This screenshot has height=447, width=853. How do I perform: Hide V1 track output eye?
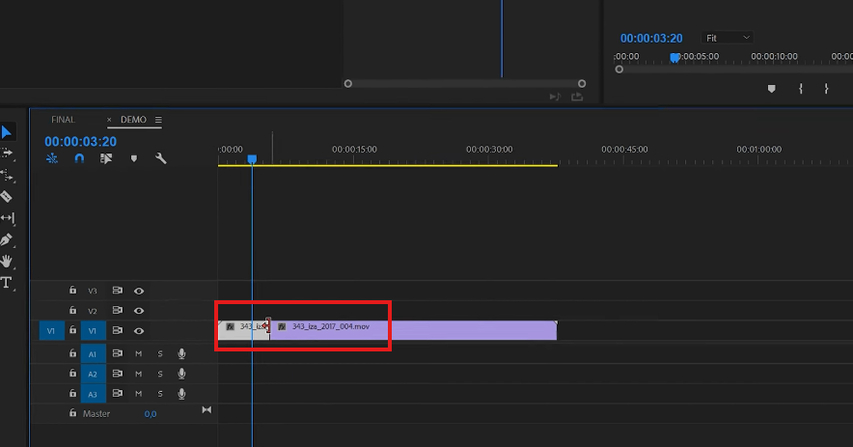(139, 331)
